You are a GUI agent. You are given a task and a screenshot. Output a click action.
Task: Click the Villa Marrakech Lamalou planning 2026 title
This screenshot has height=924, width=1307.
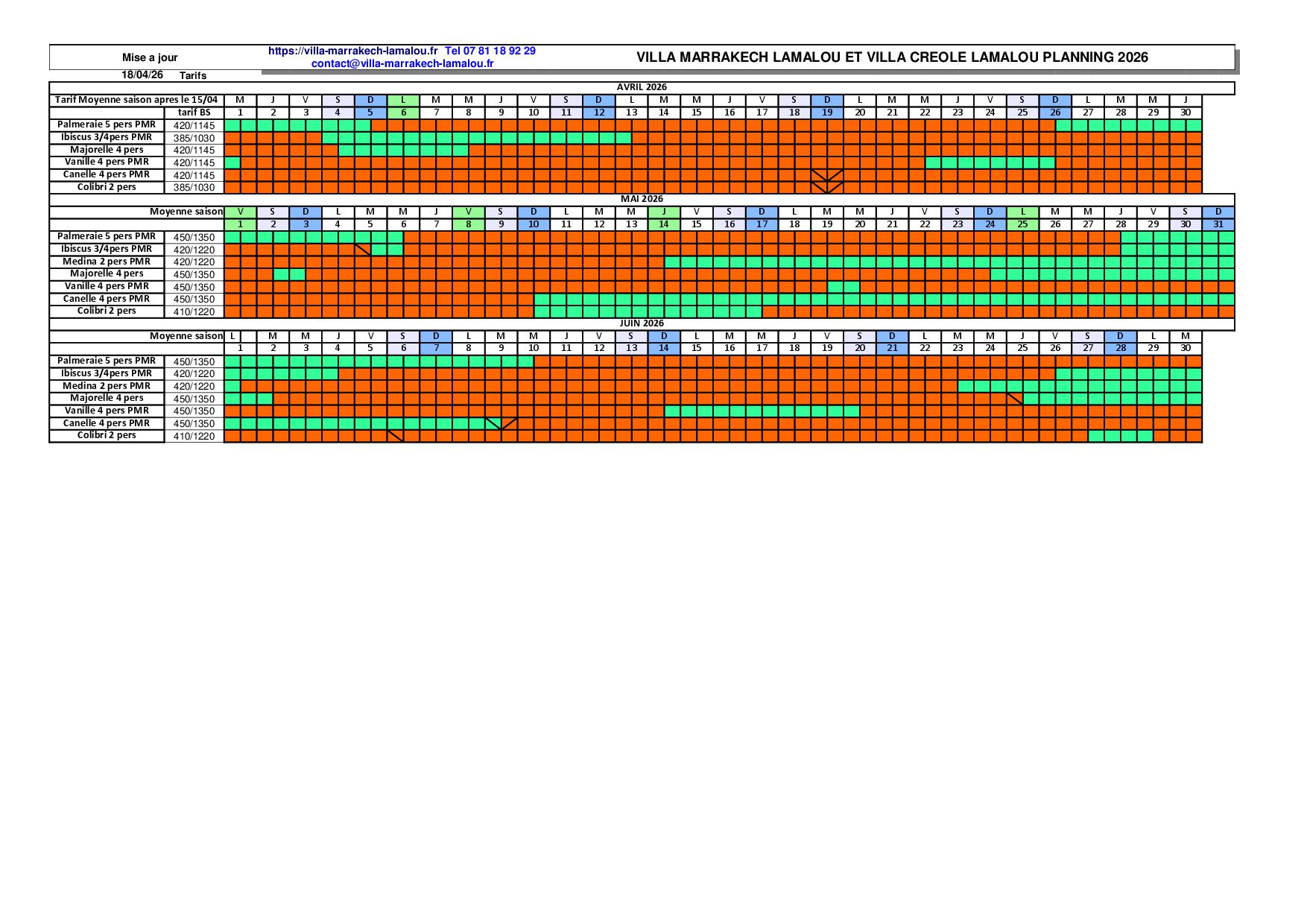(x=892, y=57)
